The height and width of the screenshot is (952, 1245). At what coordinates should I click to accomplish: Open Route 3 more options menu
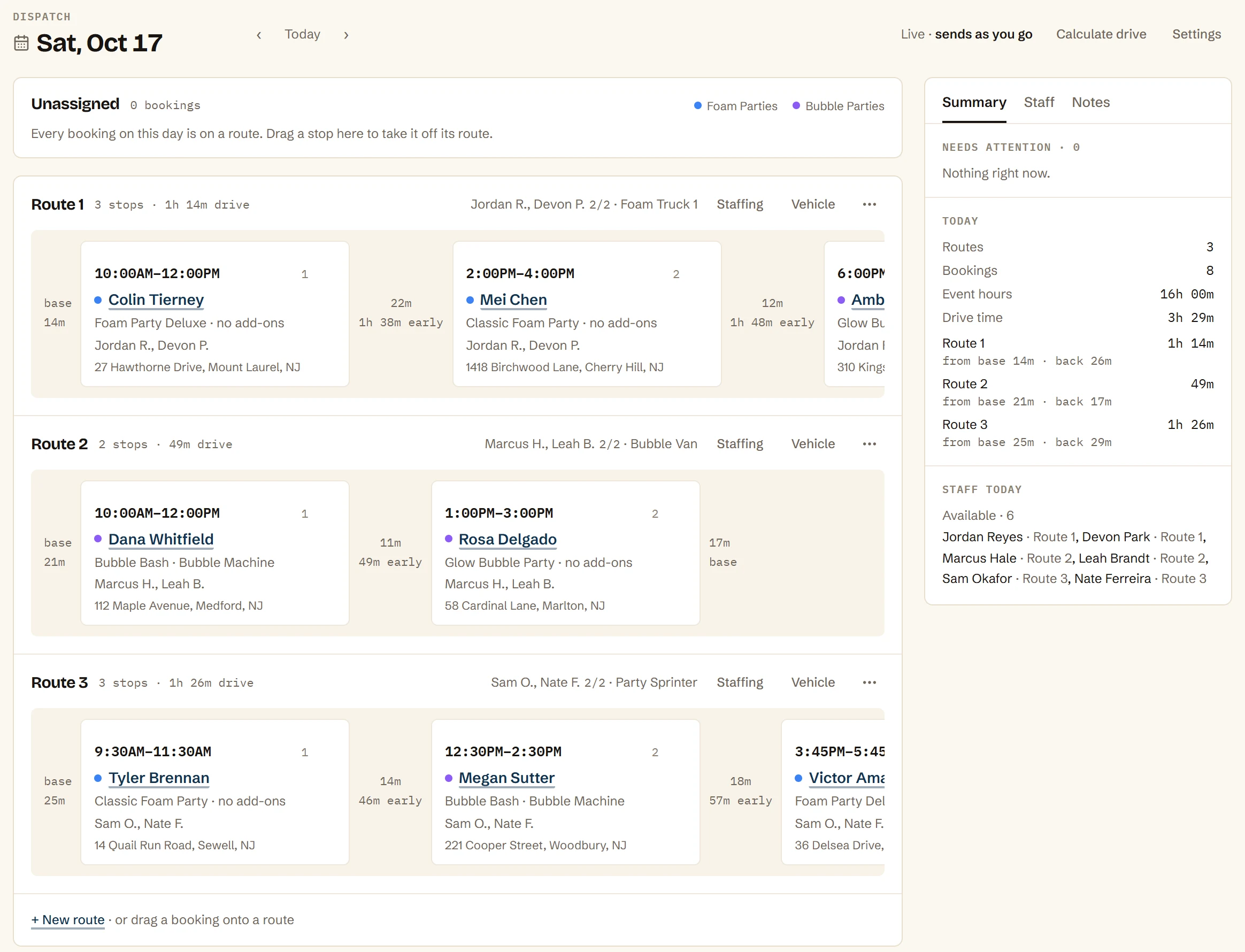coord(869,682)
